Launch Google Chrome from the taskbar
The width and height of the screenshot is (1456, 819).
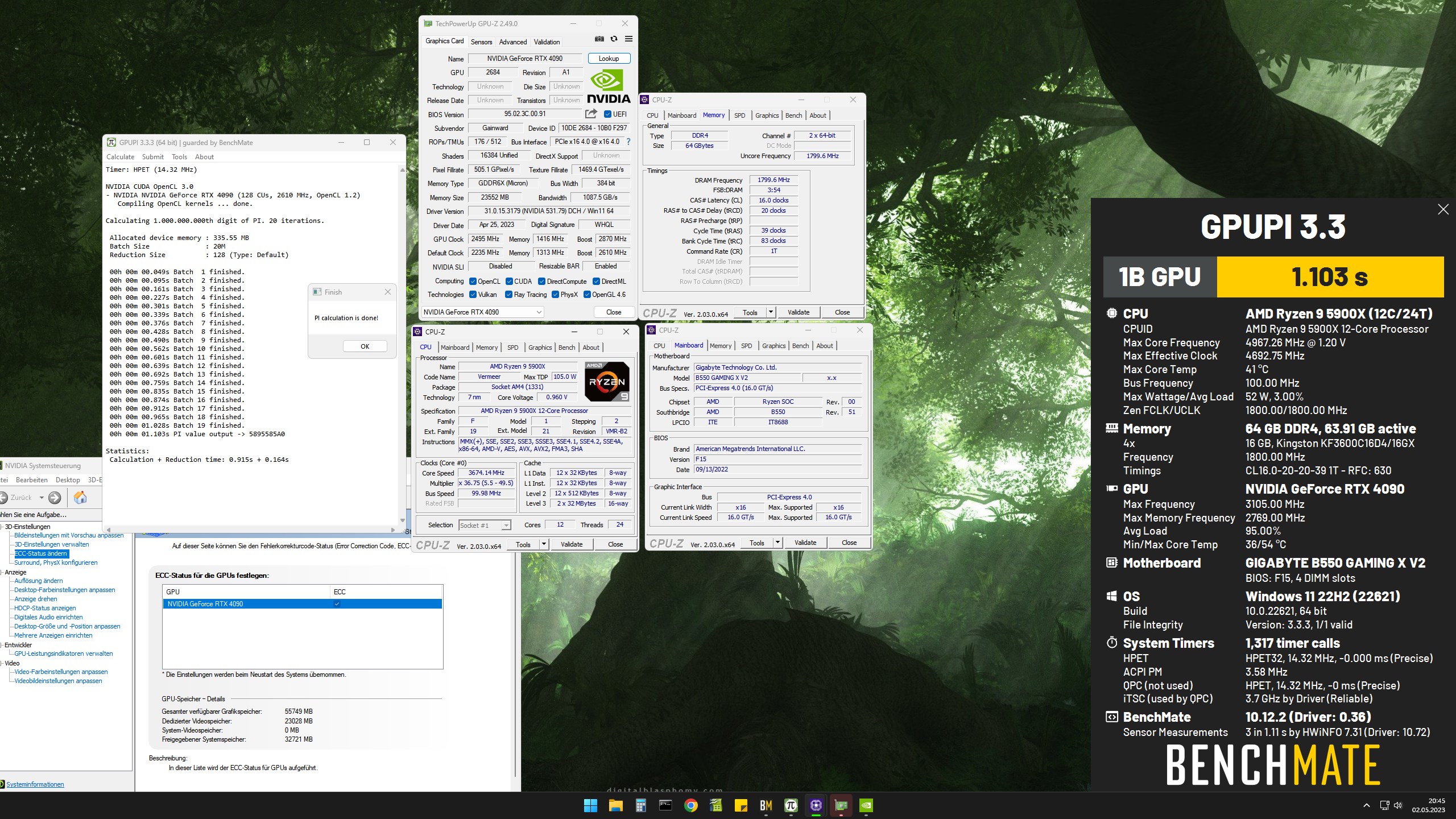[x=690, y=805]
